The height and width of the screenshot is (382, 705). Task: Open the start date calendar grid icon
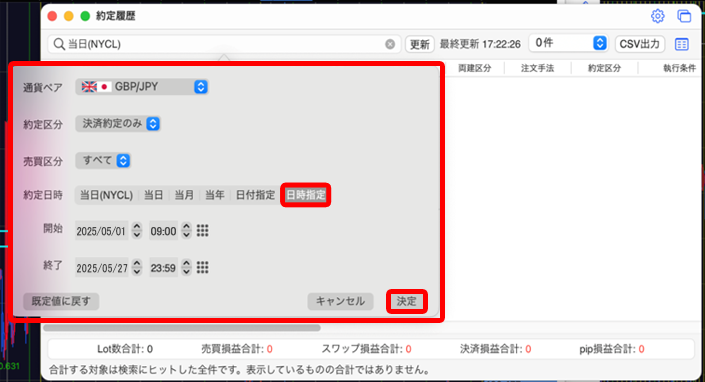[202, 231]
